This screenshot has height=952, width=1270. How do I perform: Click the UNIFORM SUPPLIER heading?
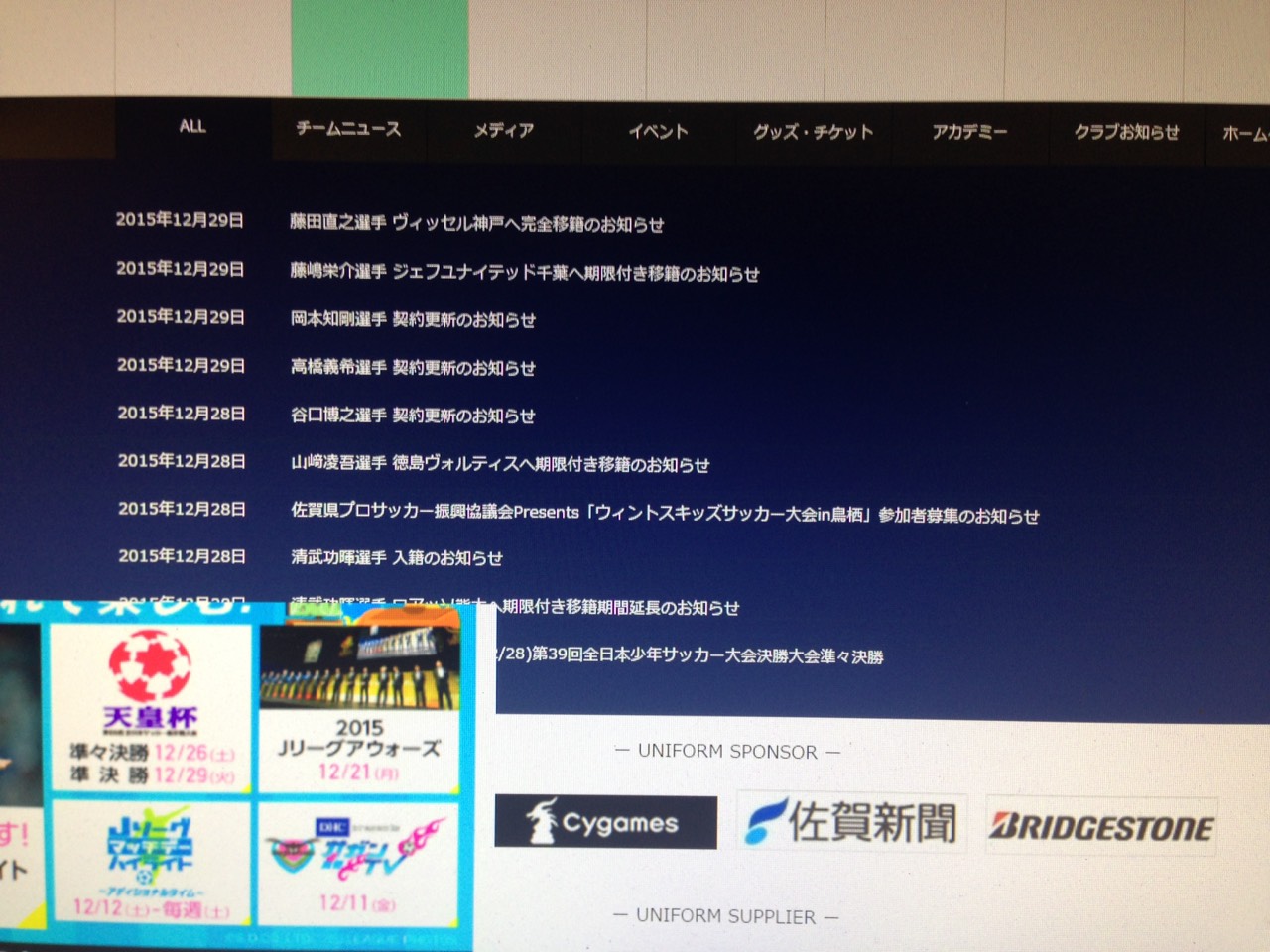pyautogui.click(x=725, y=916)
